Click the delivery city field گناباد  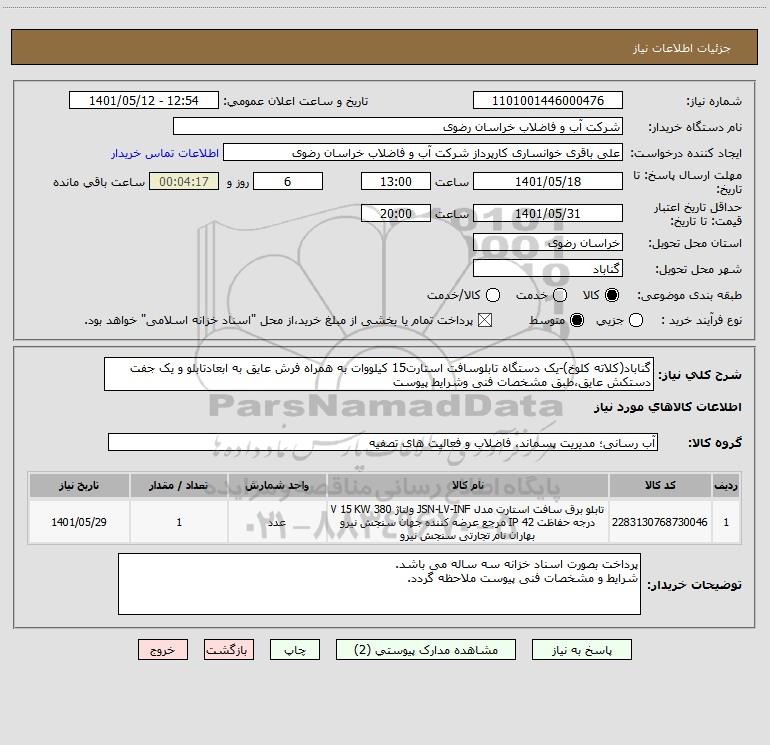548,269
